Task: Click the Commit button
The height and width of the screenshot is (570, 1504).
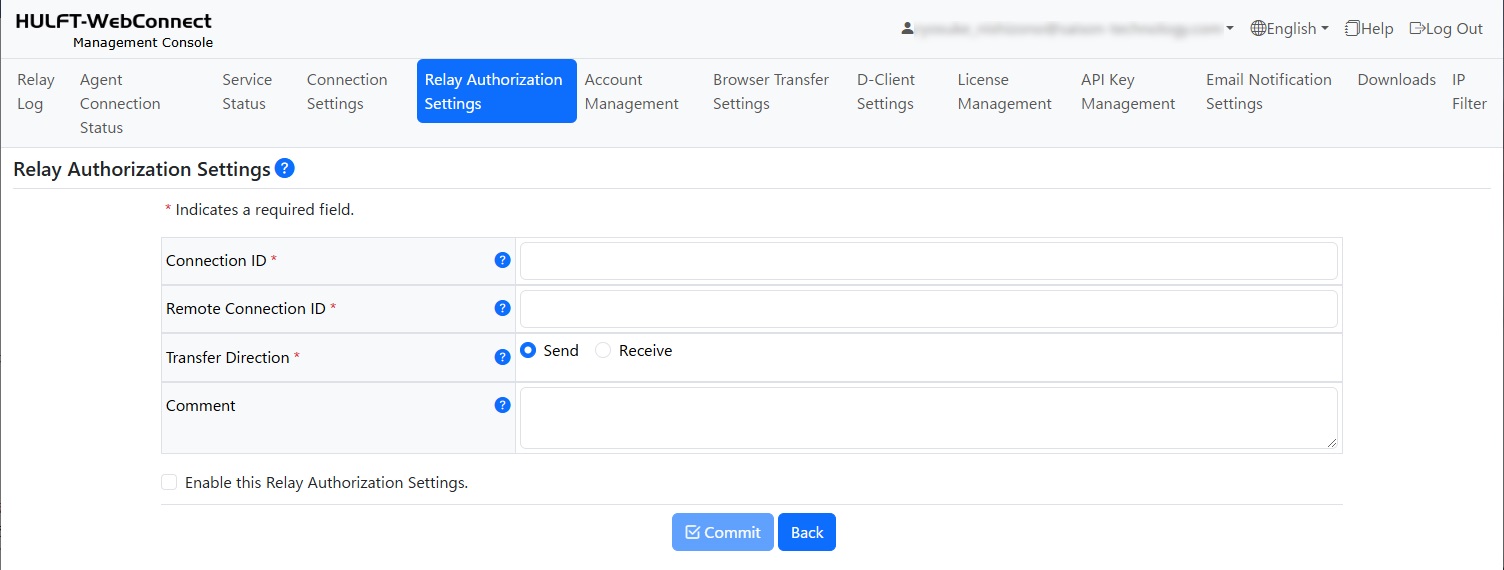Action: point(723,532)
